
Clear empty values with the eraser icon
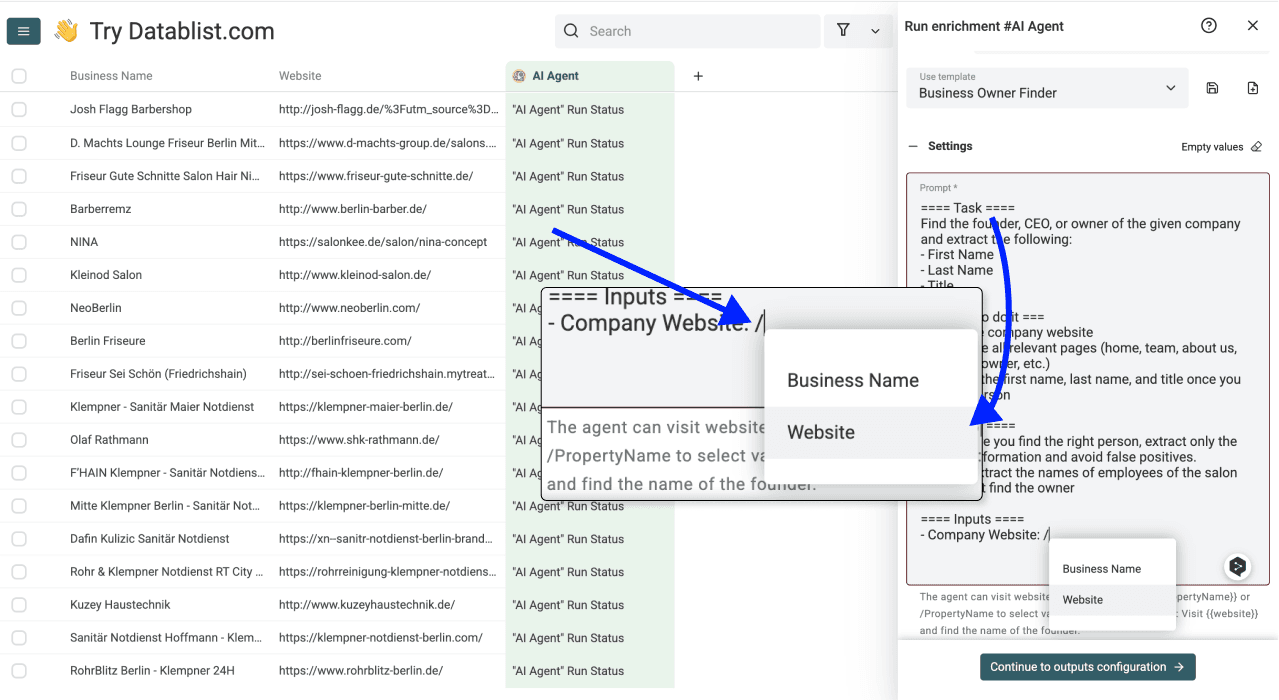click(1257, 146)
